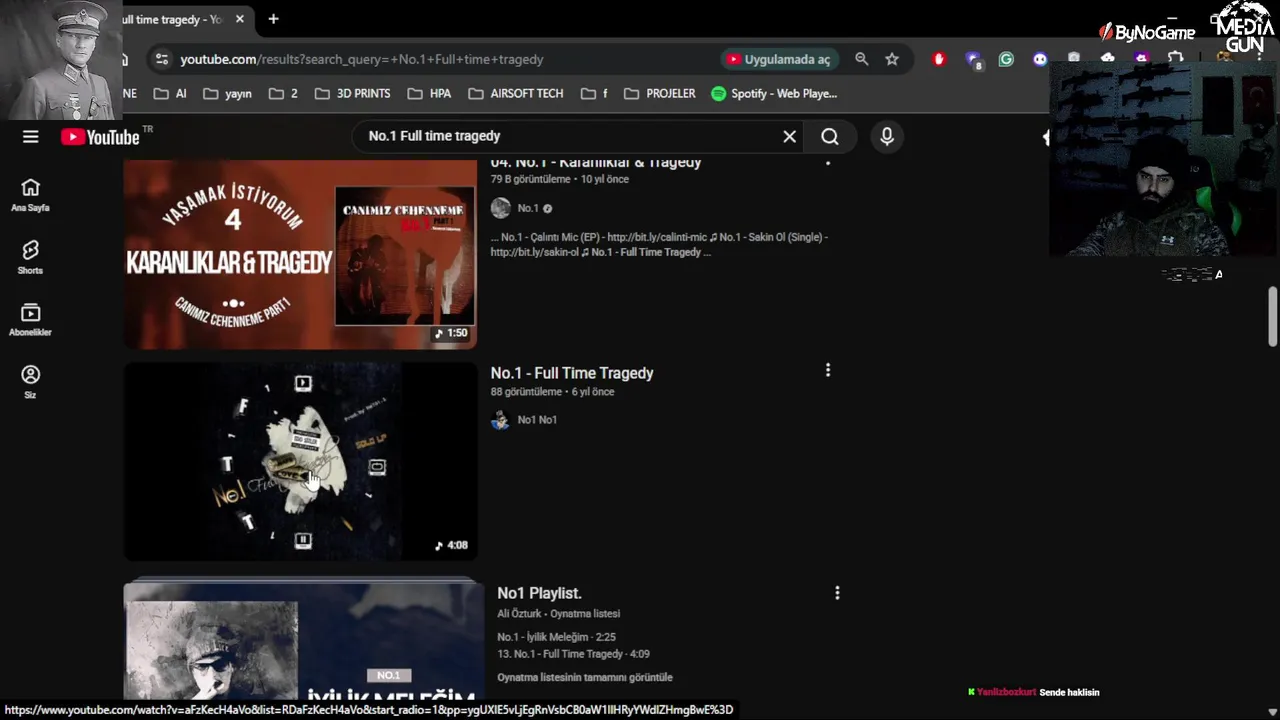The height and width of the screenshot is (720, 1280).
Task: Open options menu for Karanlıklar & Tragedy video
Action: pos(827,163)
